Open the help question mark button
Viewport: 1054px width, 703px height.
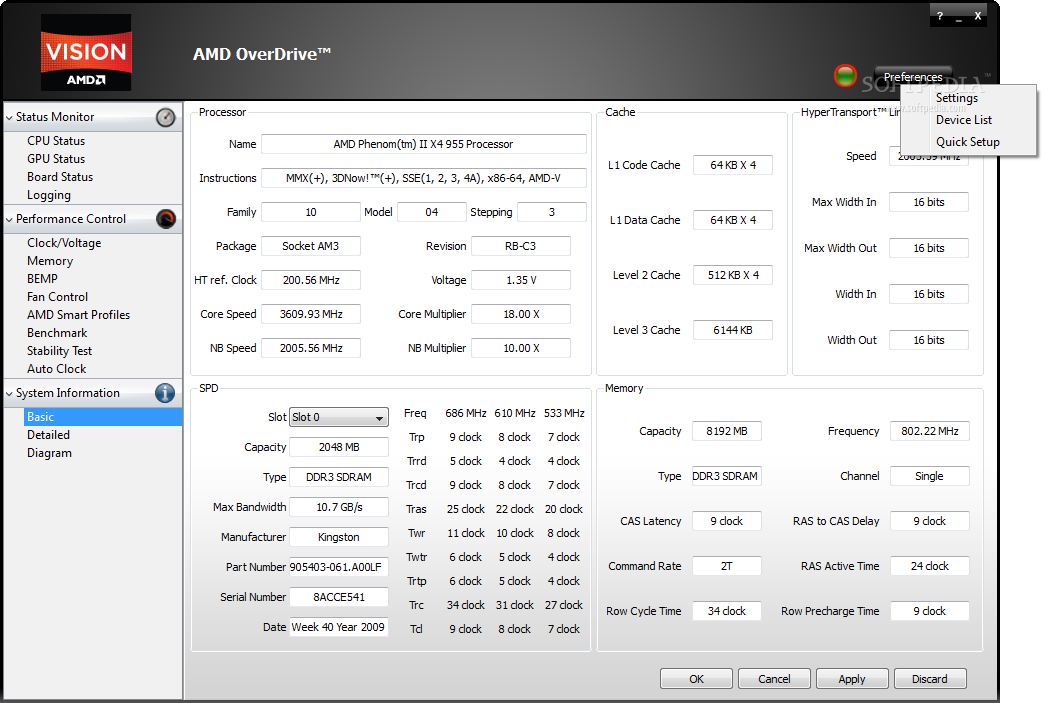pos(940,15)
